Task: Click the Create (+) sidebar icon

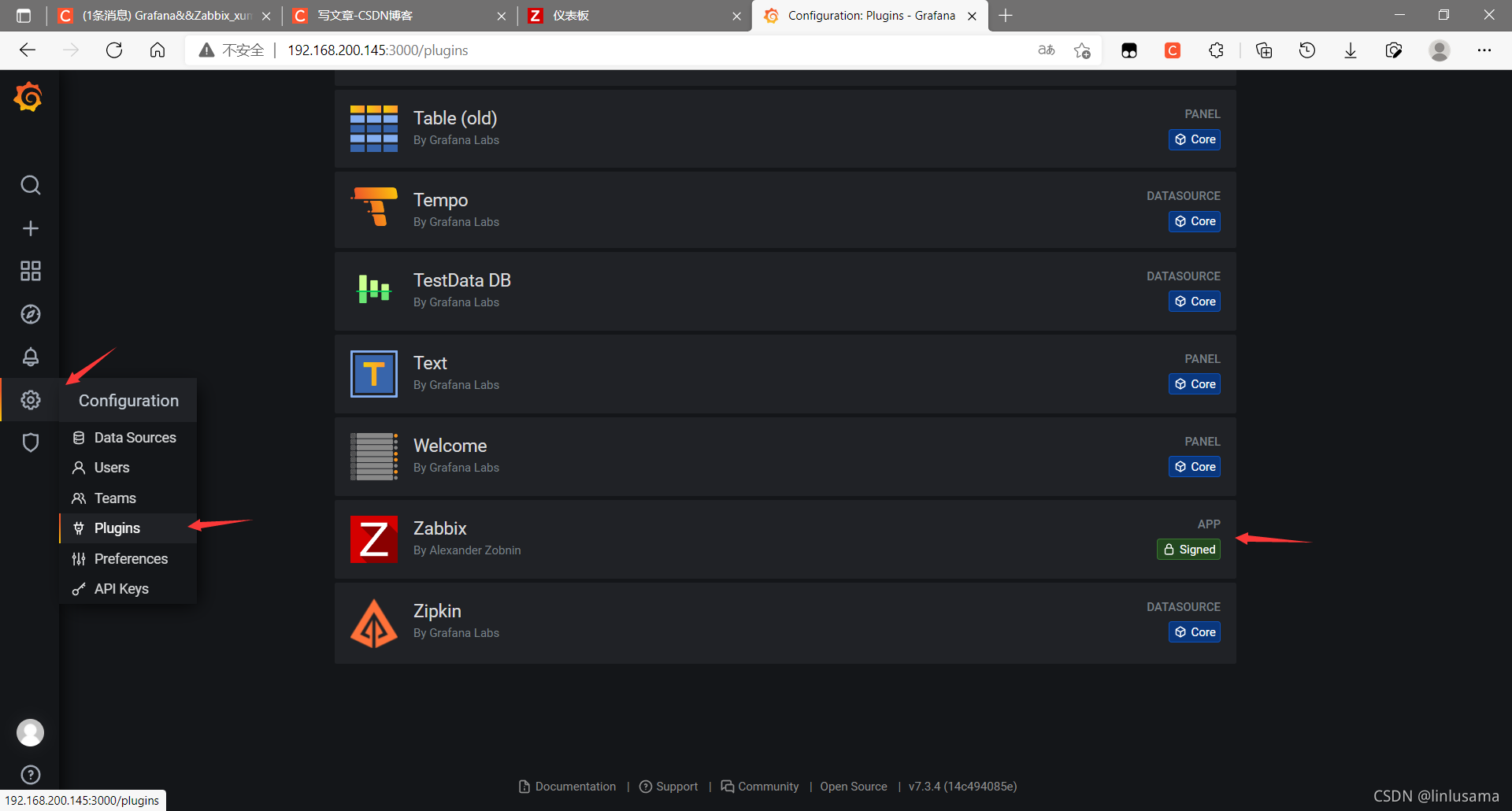Action: pos(30,228)
